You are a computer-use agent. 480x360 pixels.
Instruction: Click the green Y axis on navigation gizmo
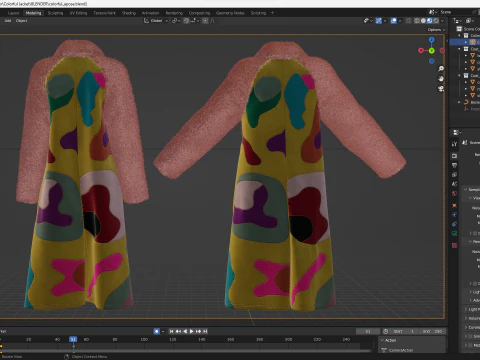pos(432,51)
